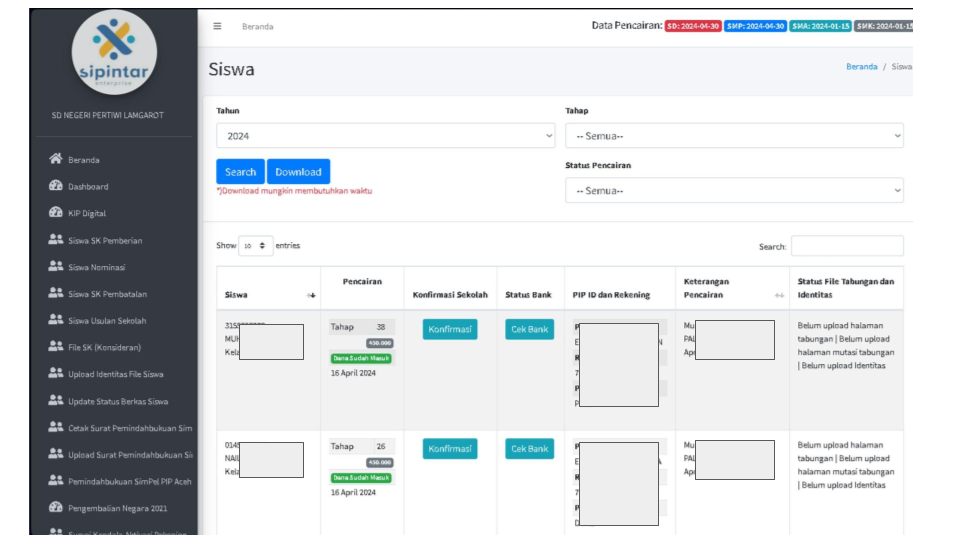The image size is (960, 540).
Task: Click the SMK gray badge
Action: tap(883, 26)
